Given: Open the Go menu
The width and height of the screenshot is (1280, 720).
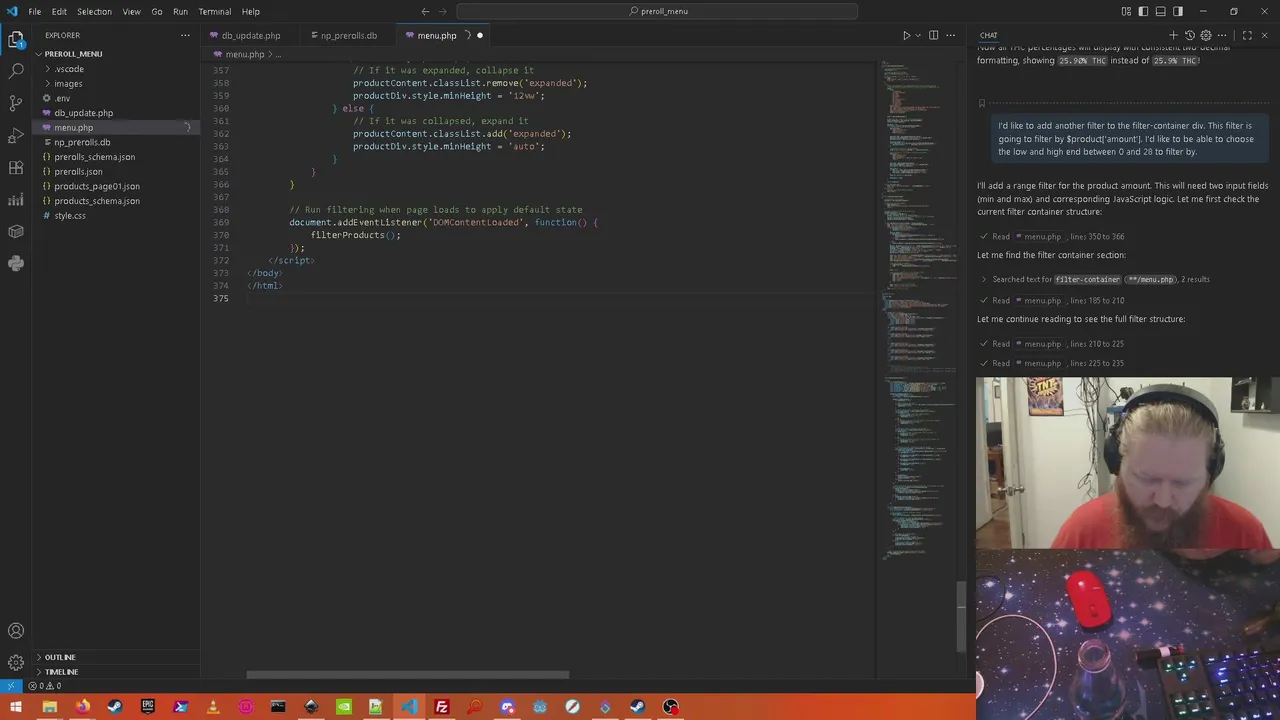Looking at the screenshot, I should pyautogui.click(x=157, y=11).
